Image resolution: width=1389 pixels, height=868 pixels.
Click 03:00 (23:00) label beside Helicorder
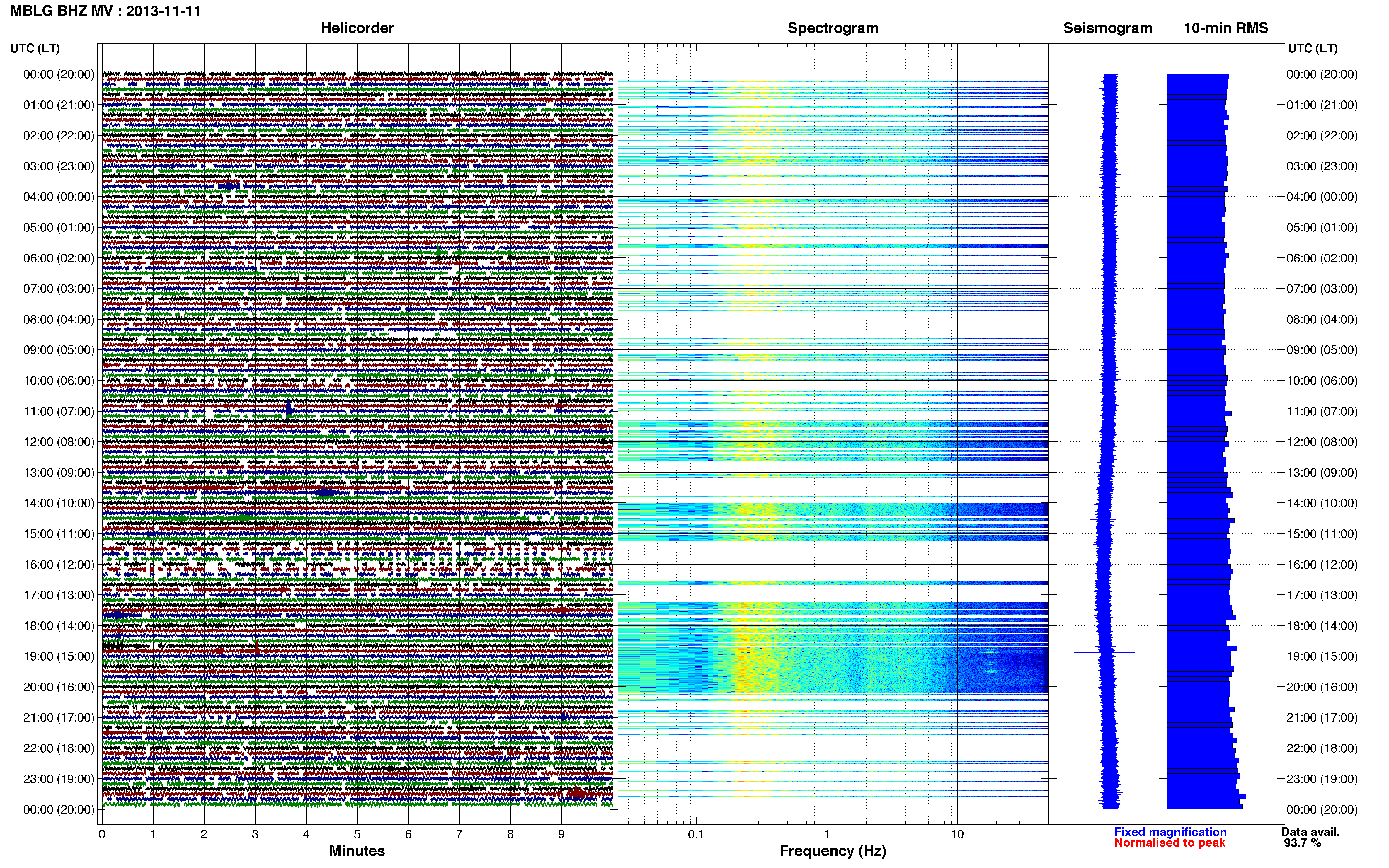(x=59, y=166)
